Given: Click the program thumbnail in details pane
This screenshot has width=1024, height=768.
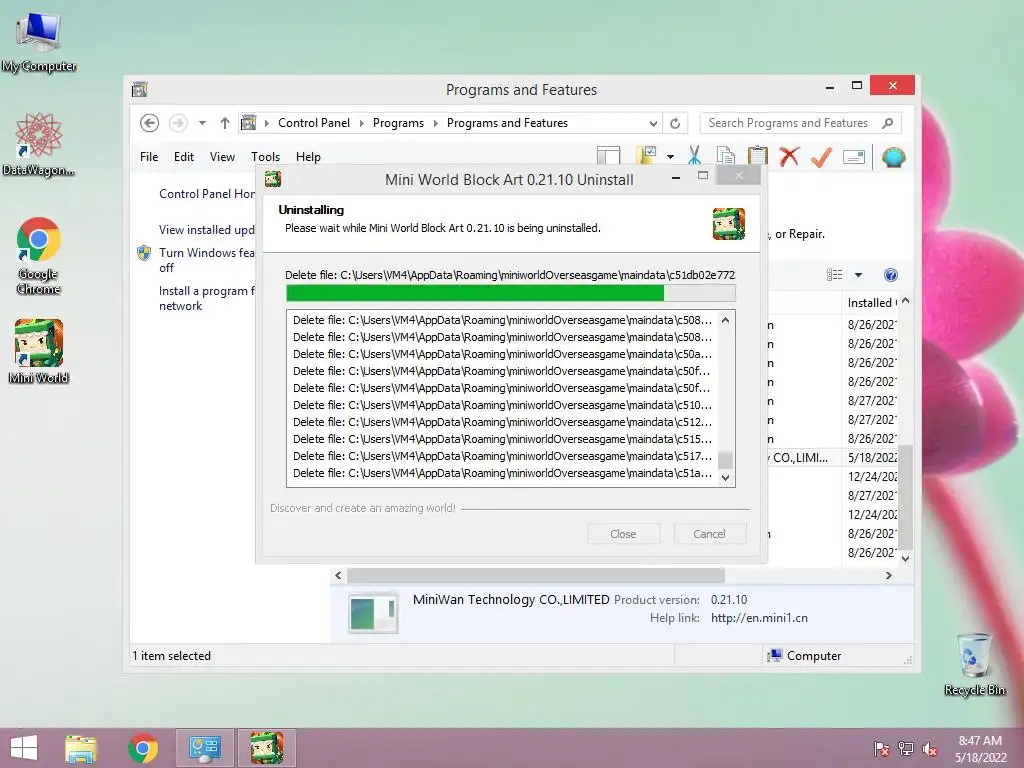Looking at the screenshot, I should (372, 613).
